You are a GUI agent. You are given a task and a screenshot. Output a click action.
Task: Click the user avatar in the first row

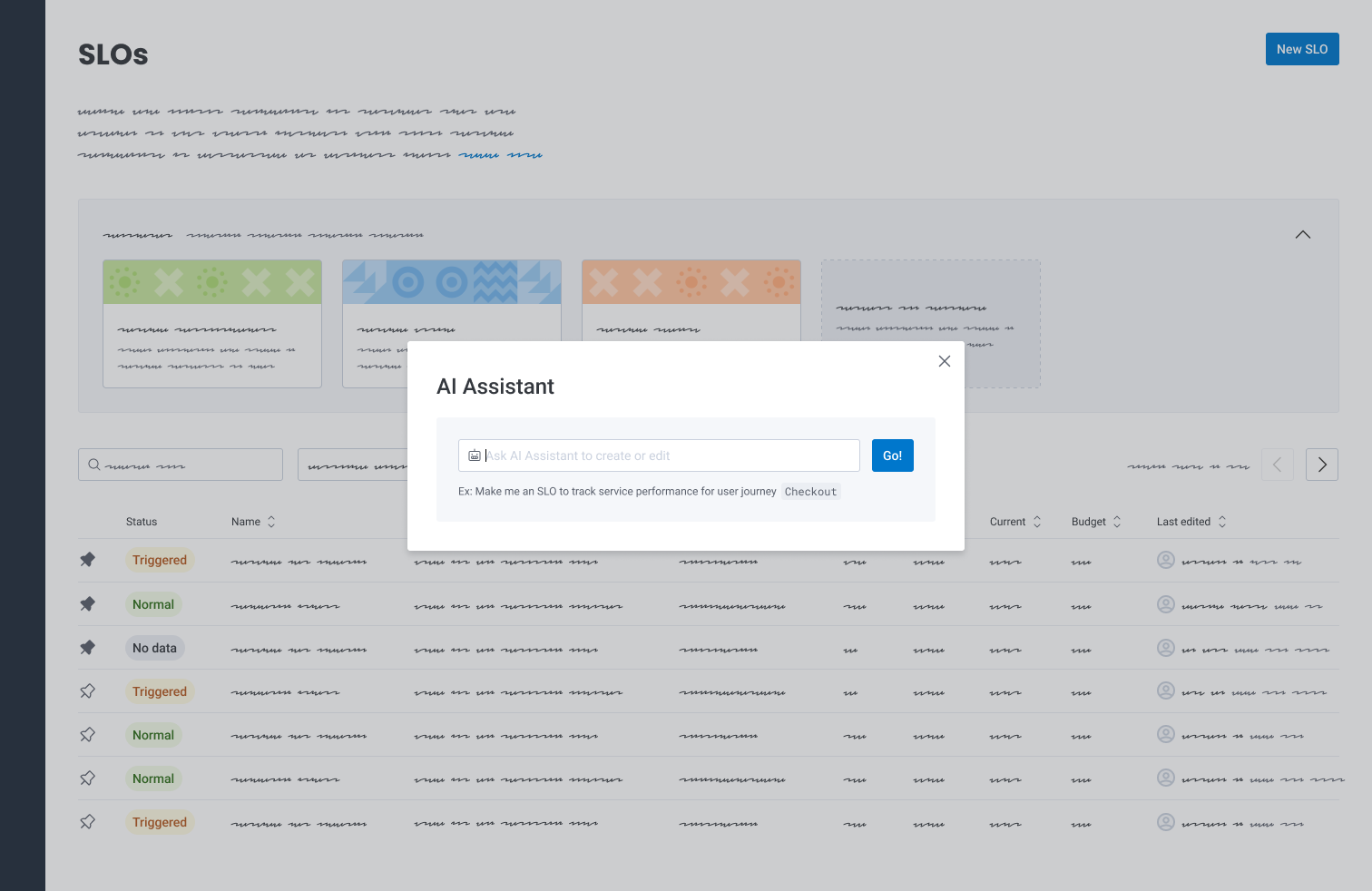(1166, 561)
